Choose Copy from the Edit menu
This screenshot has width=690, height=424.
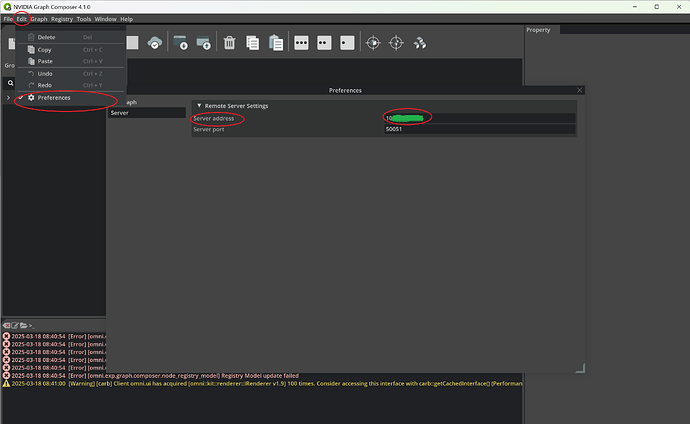(70, 50)
